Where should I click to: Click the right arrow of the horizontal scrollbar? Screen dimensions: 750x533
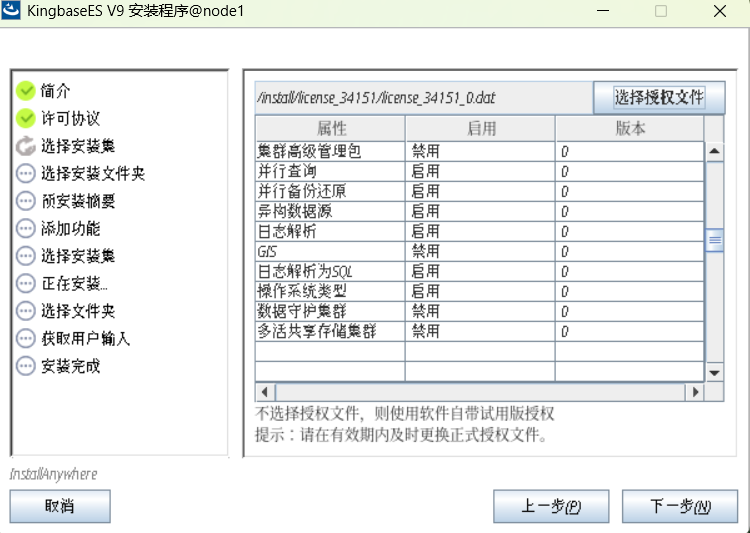pyautogui.click(x=695, y=392)
